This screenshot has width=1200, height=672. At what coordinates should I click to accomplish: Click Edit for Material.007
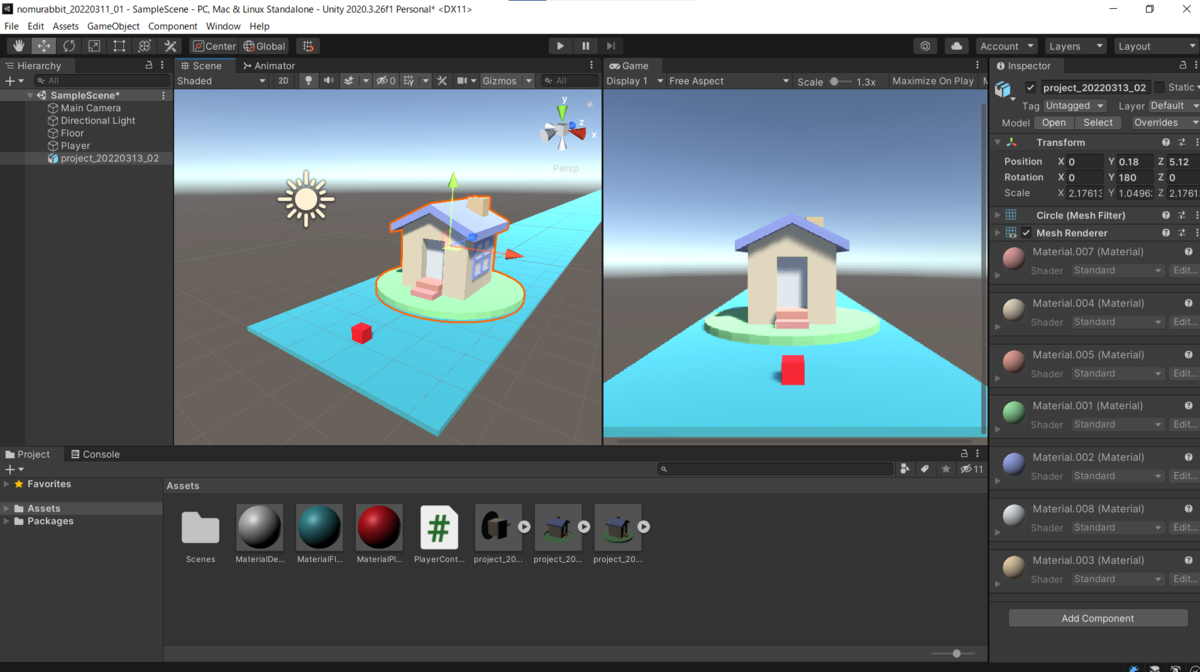[1184, 271]
